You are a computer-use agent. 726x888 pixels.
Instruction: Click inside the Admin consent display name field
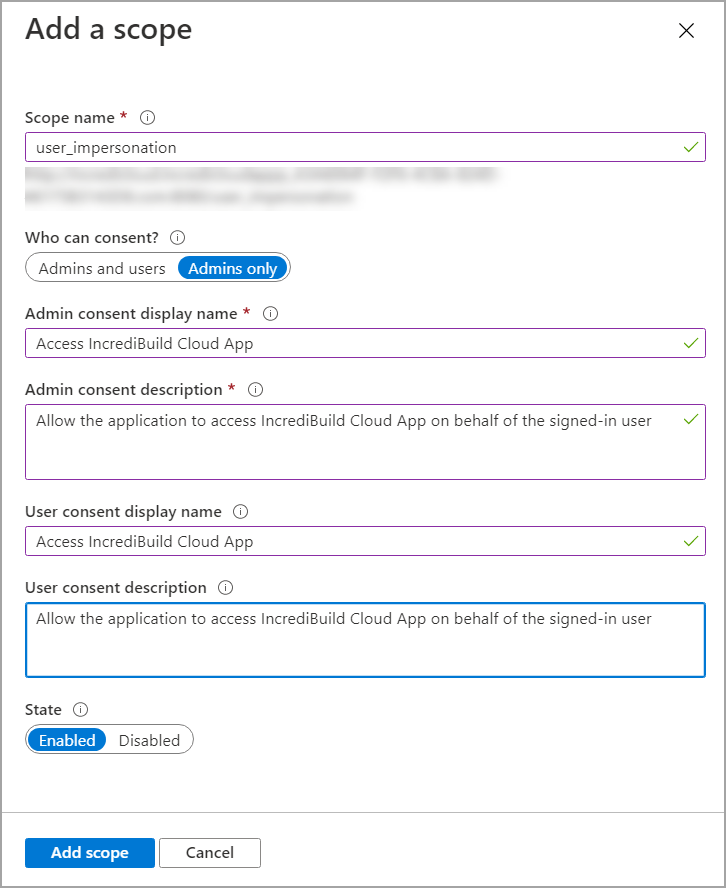pyautogui.click(x=365, y=343)
